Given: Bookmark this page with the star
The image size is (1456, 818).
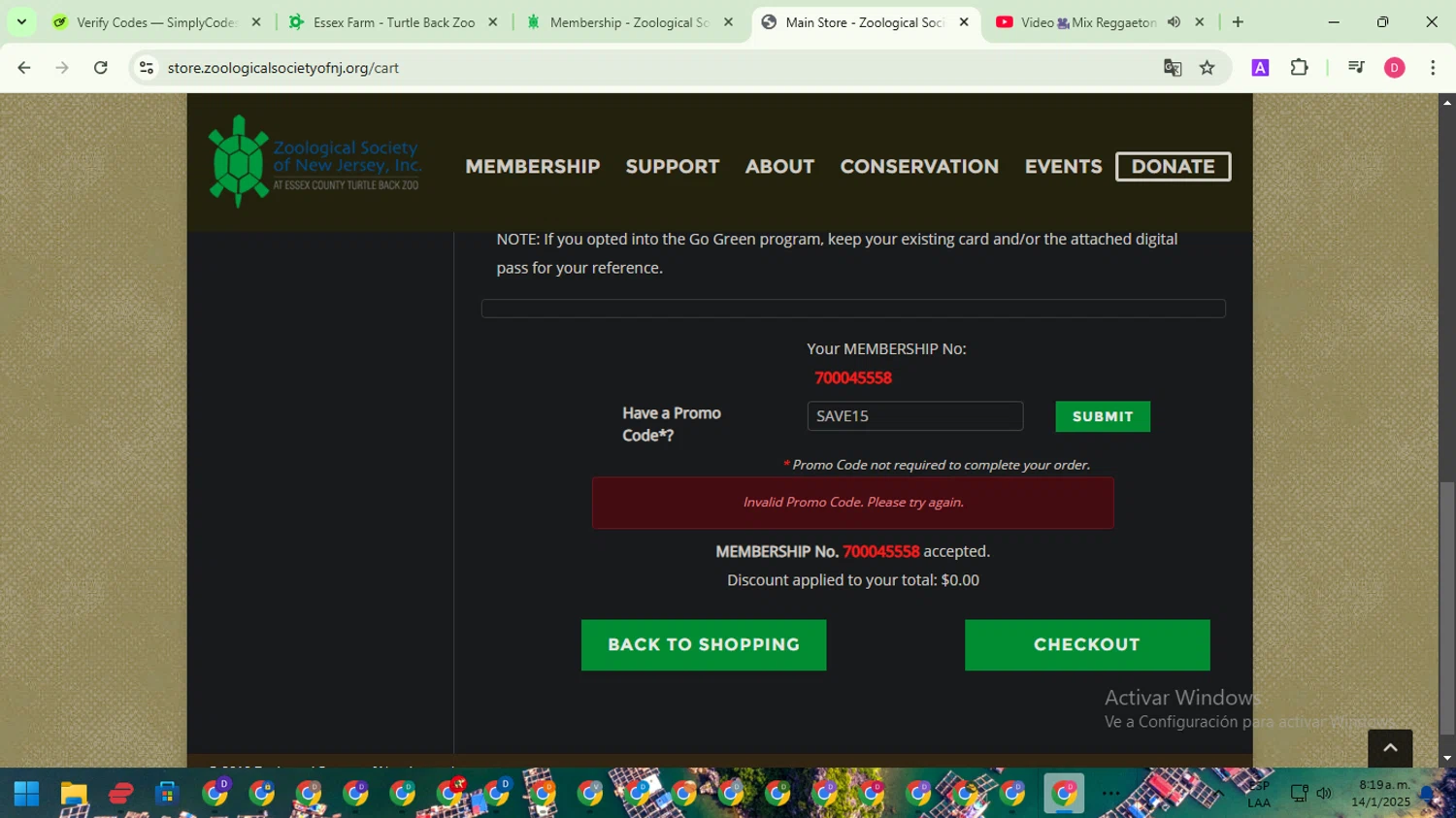Looking at the screenshot, I should (x=1208, y=68).
